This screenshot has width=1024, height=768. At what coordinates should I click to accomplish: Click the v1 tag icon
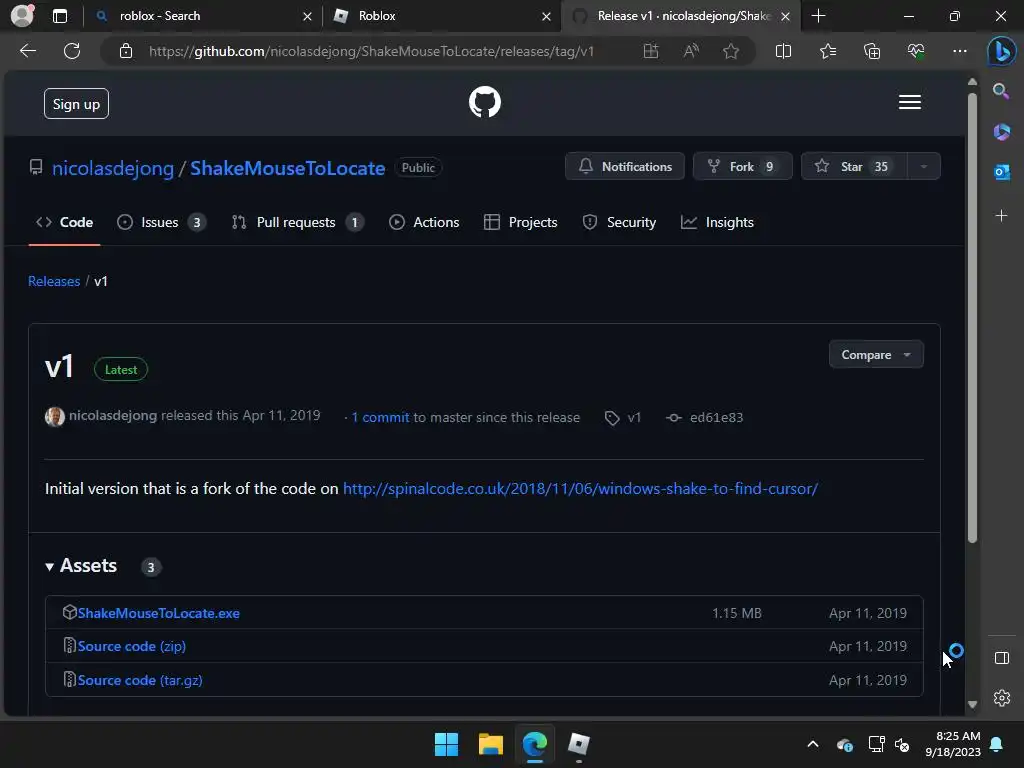(x=612, y=418)
